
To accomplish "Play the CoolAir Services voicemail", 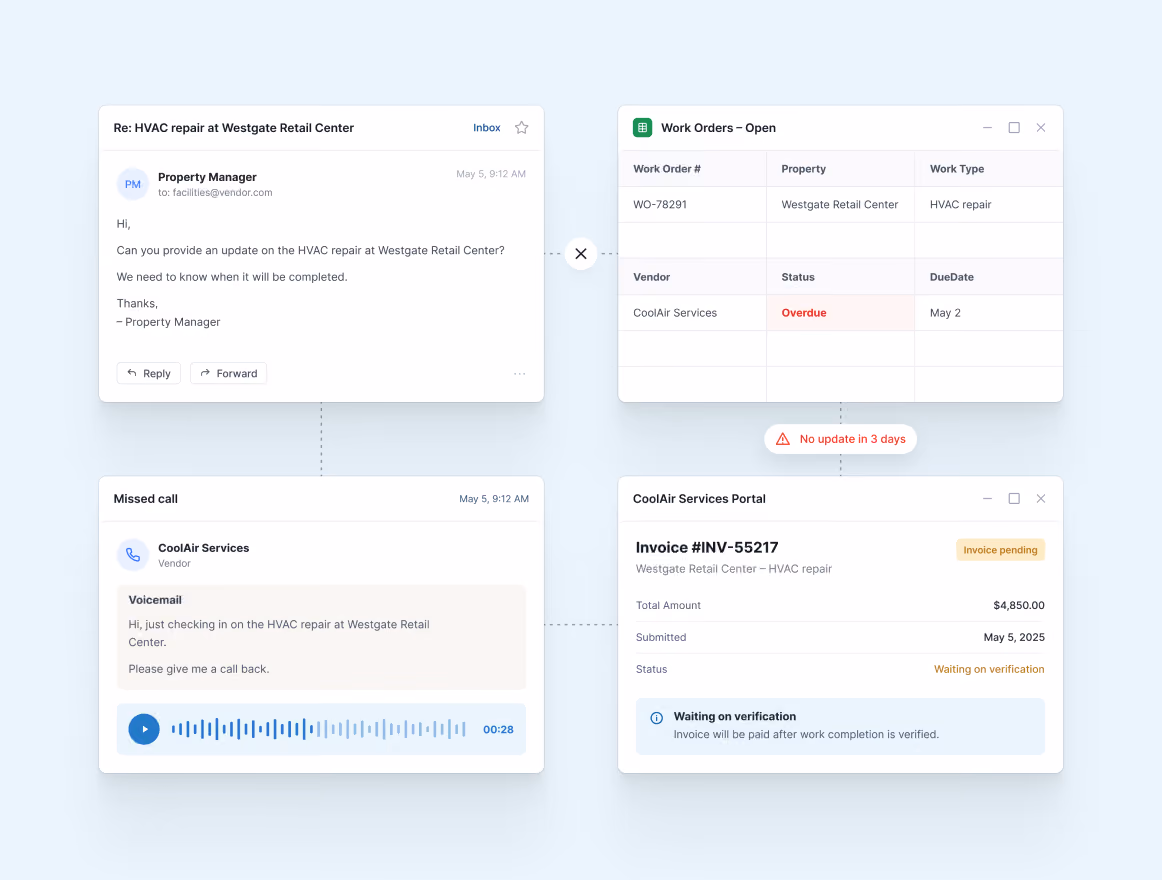I will [144, 729].
